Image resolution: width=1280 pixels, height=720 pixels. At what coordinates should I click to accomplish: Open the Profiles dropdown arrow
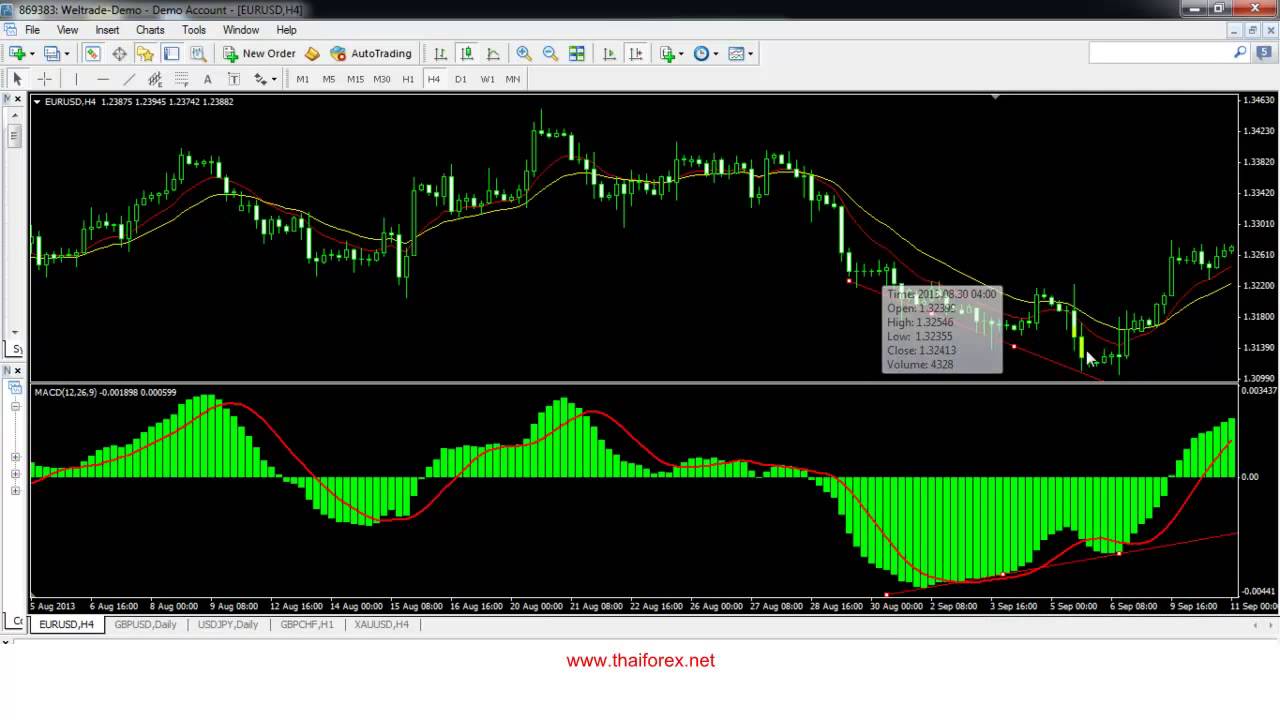click(66, 54)
